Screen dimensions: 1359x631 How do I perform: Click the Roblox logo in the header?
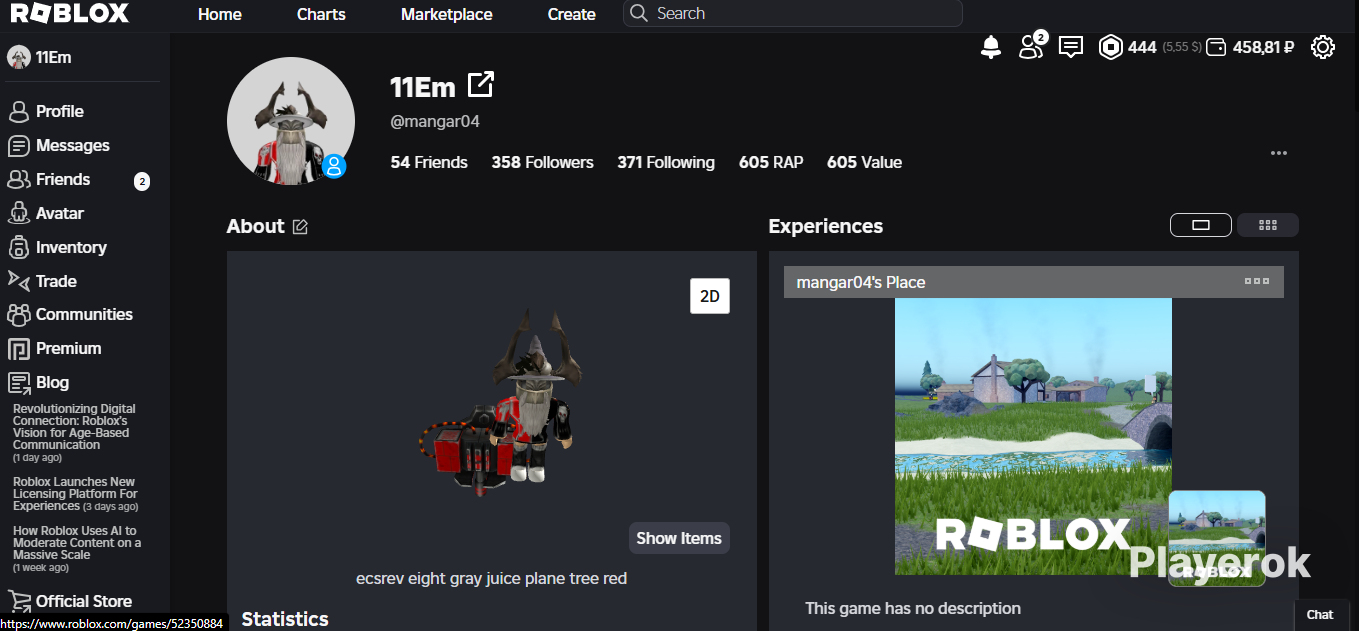(x=69, y=13)
